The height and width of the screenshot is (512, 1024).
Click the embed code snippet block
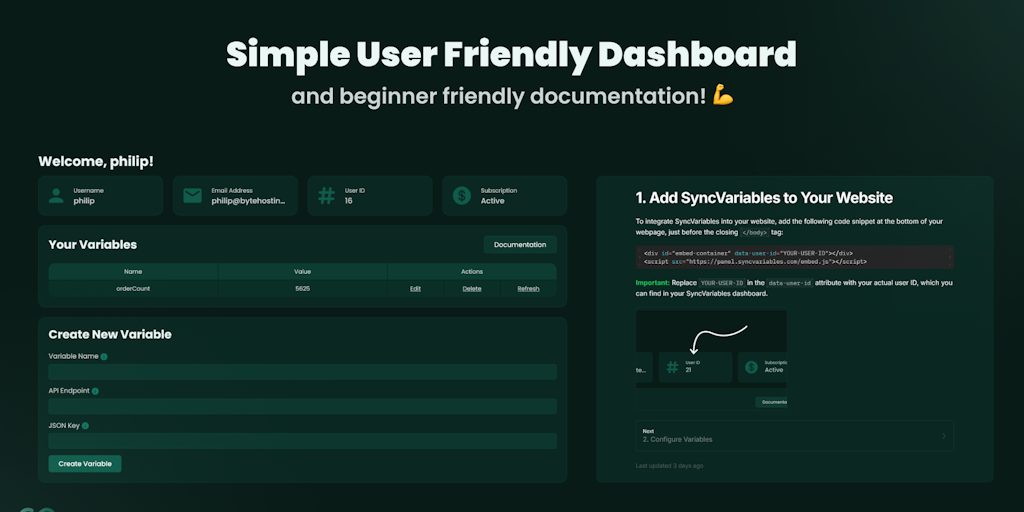point(794,257)
